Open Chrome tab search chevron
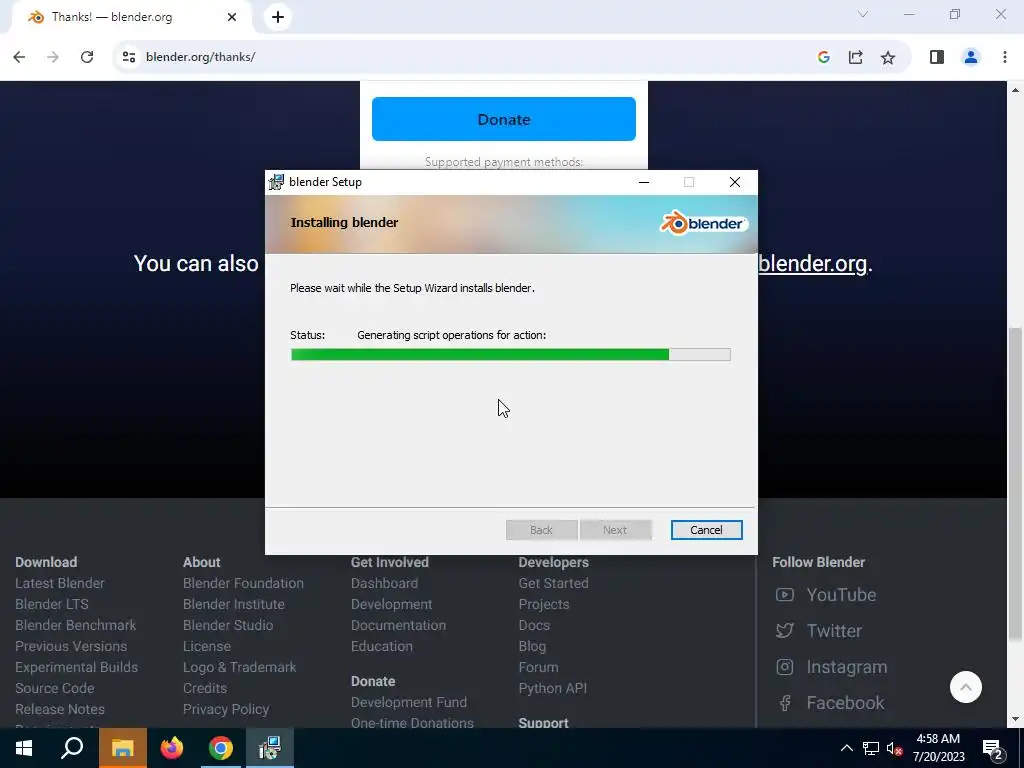Screen dimensions: 1024x768 863,14
